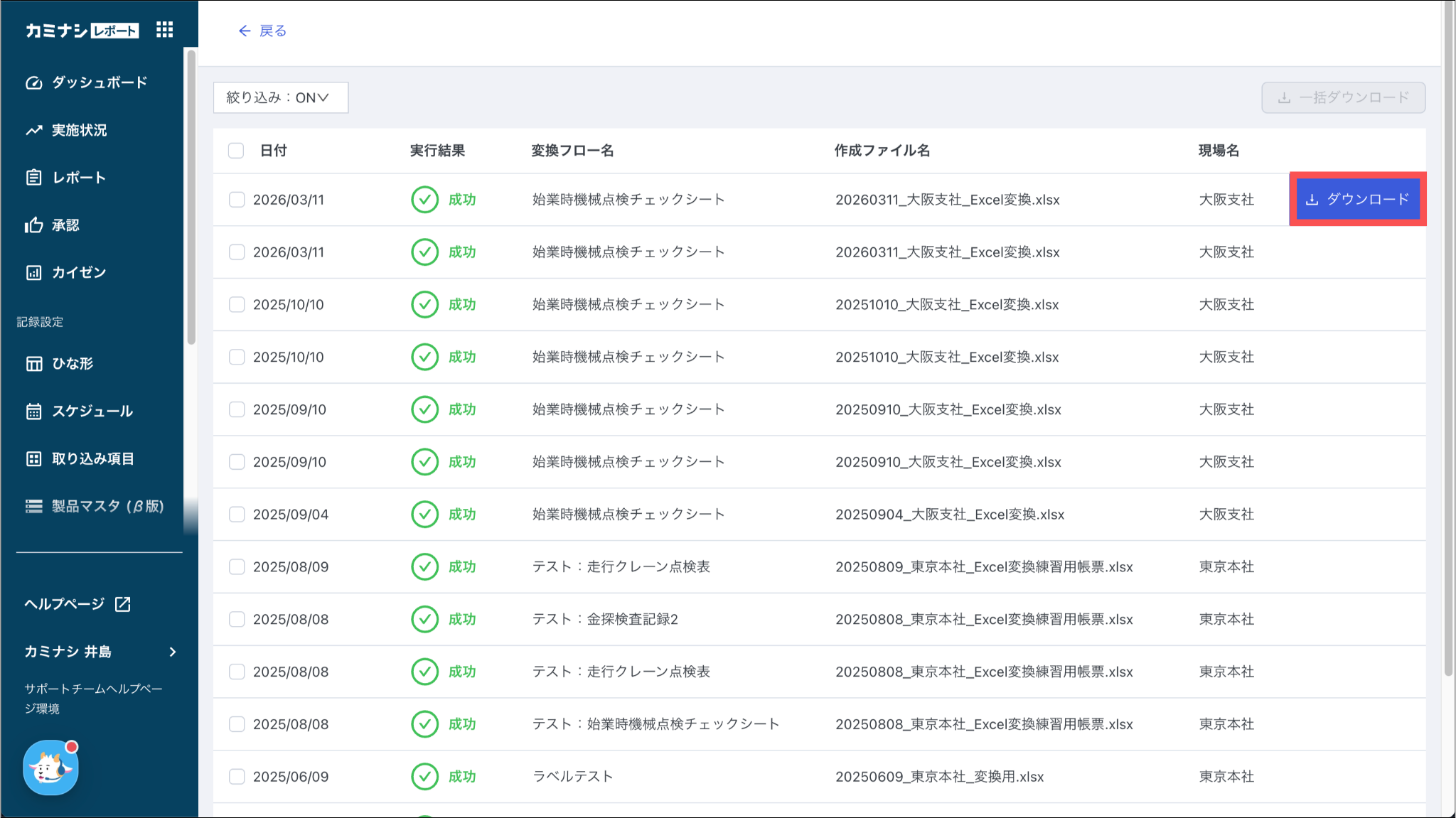1456x818 pixels.
Task: Open the app switcher grid icon
Action: click(x=164, y=29)
